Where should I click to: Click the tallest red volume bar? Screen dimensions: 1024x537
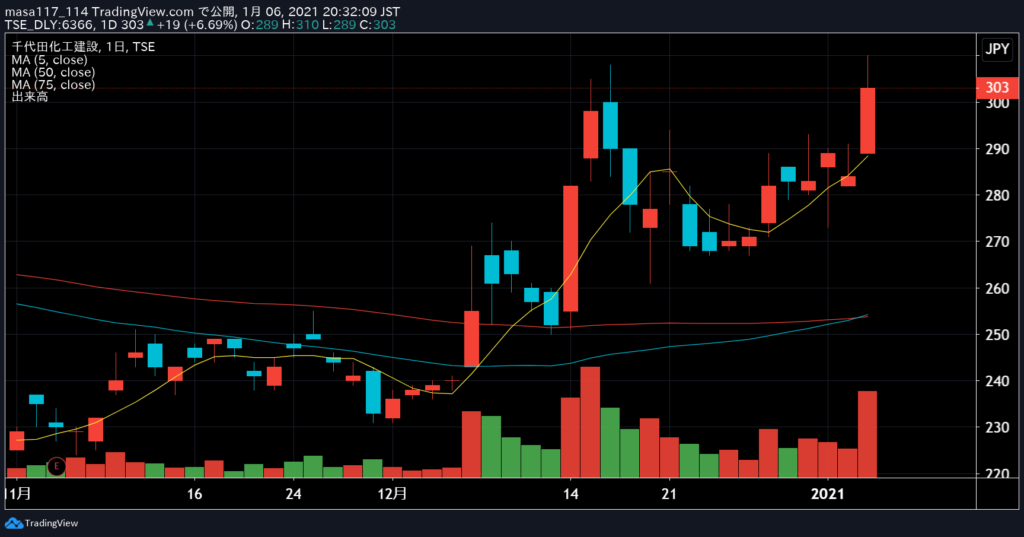point(590,422)
